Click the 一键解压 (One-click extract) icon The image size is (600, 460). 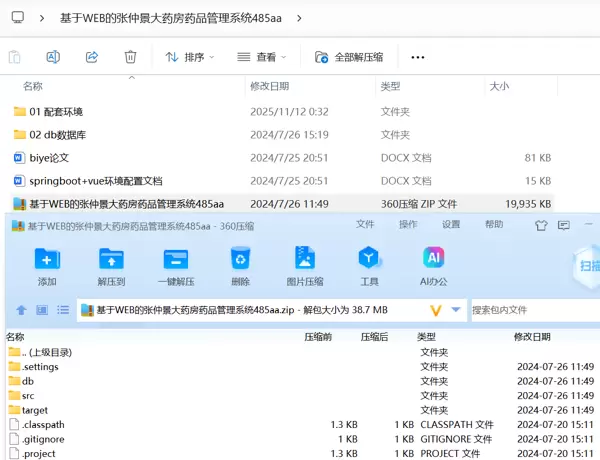(176, 261)
